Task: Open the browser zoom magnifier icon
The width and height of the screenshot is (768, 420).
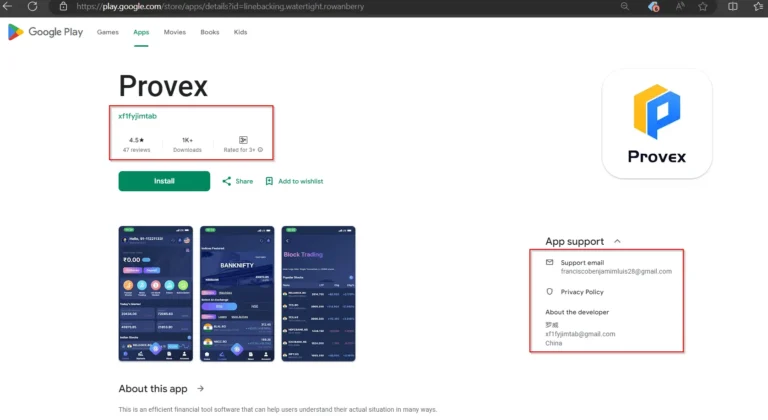Action: click(x=624, y=6)
